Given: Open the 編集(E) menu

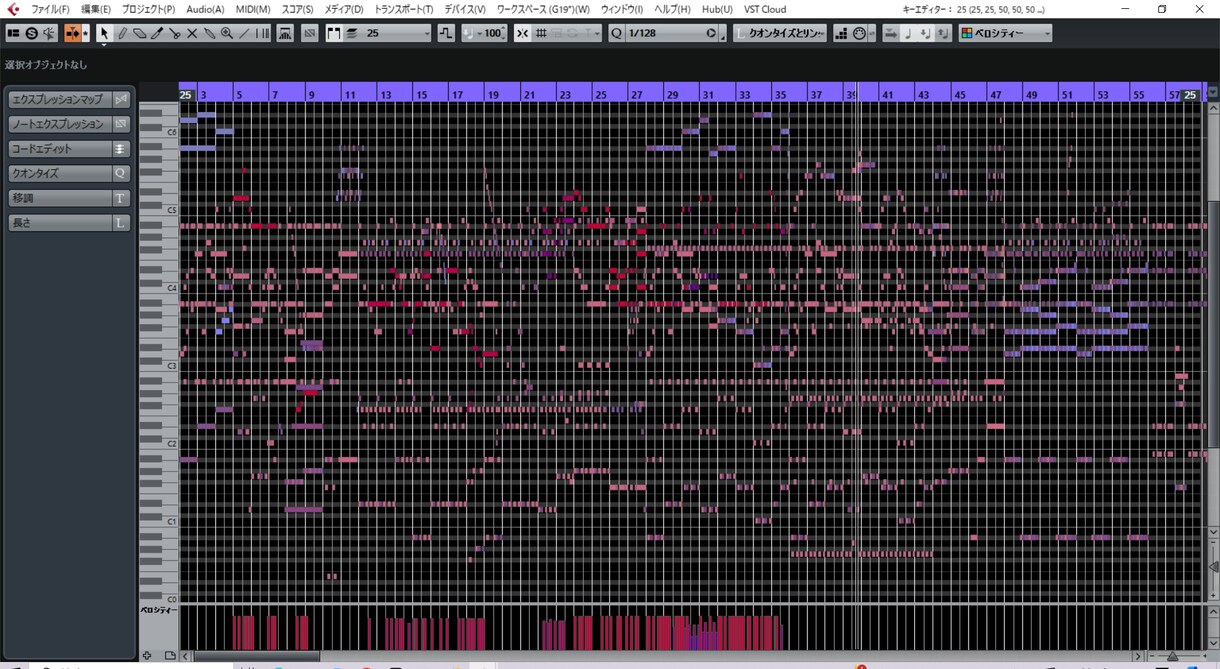Looking at the screenshot, I should (x=96, y=9).
